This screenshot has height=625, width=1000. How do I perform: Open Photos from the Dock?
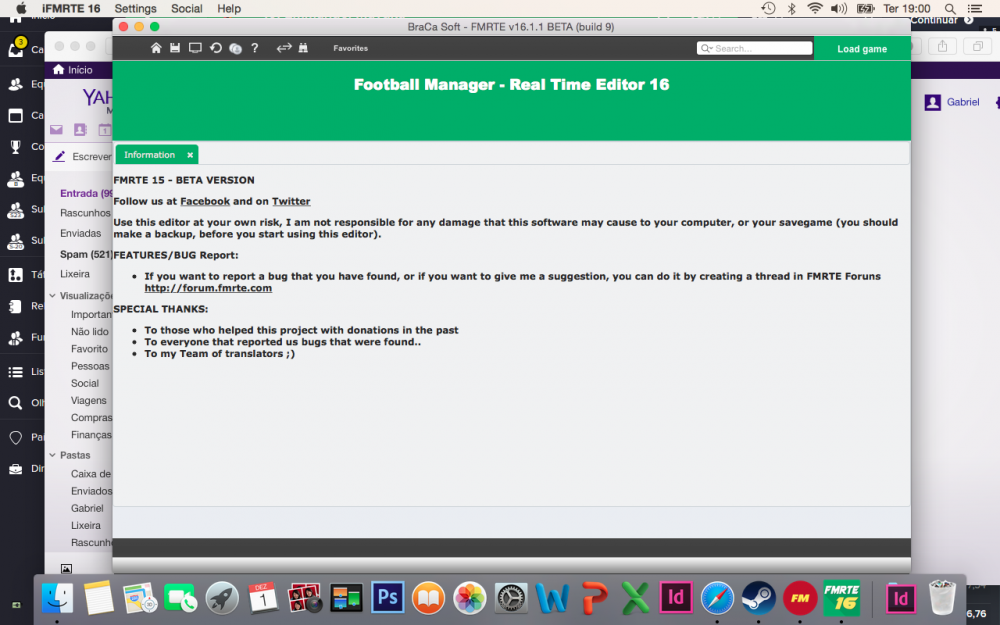[x=469, y=598]
